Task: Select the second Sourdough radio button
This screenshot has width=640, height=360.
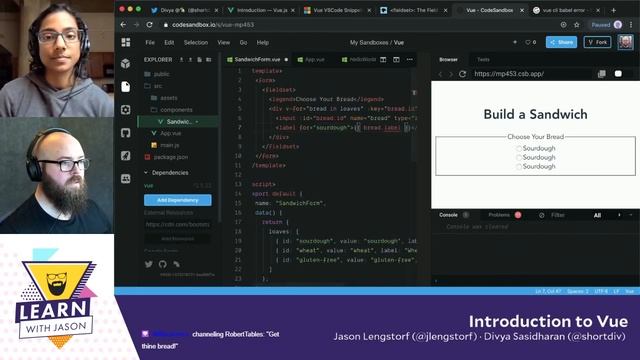Action: [x=519, y=158]
